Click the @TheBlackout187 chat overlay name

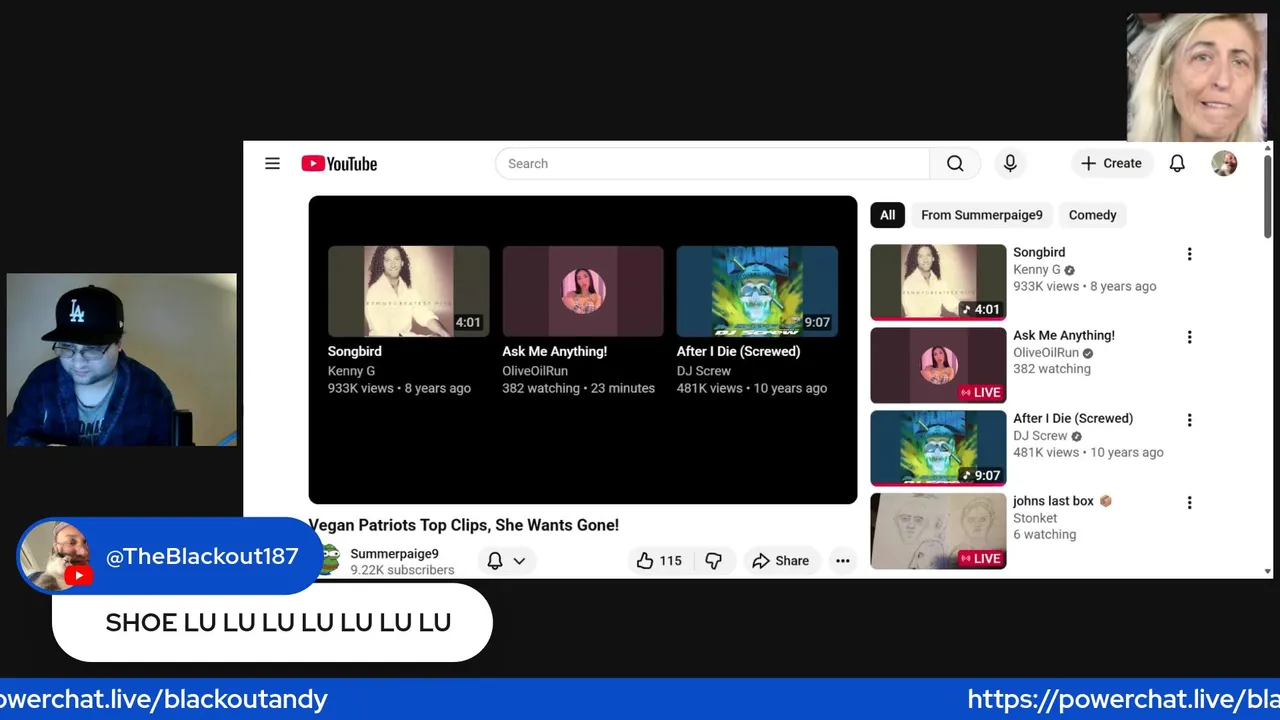(x=202, y=557)
